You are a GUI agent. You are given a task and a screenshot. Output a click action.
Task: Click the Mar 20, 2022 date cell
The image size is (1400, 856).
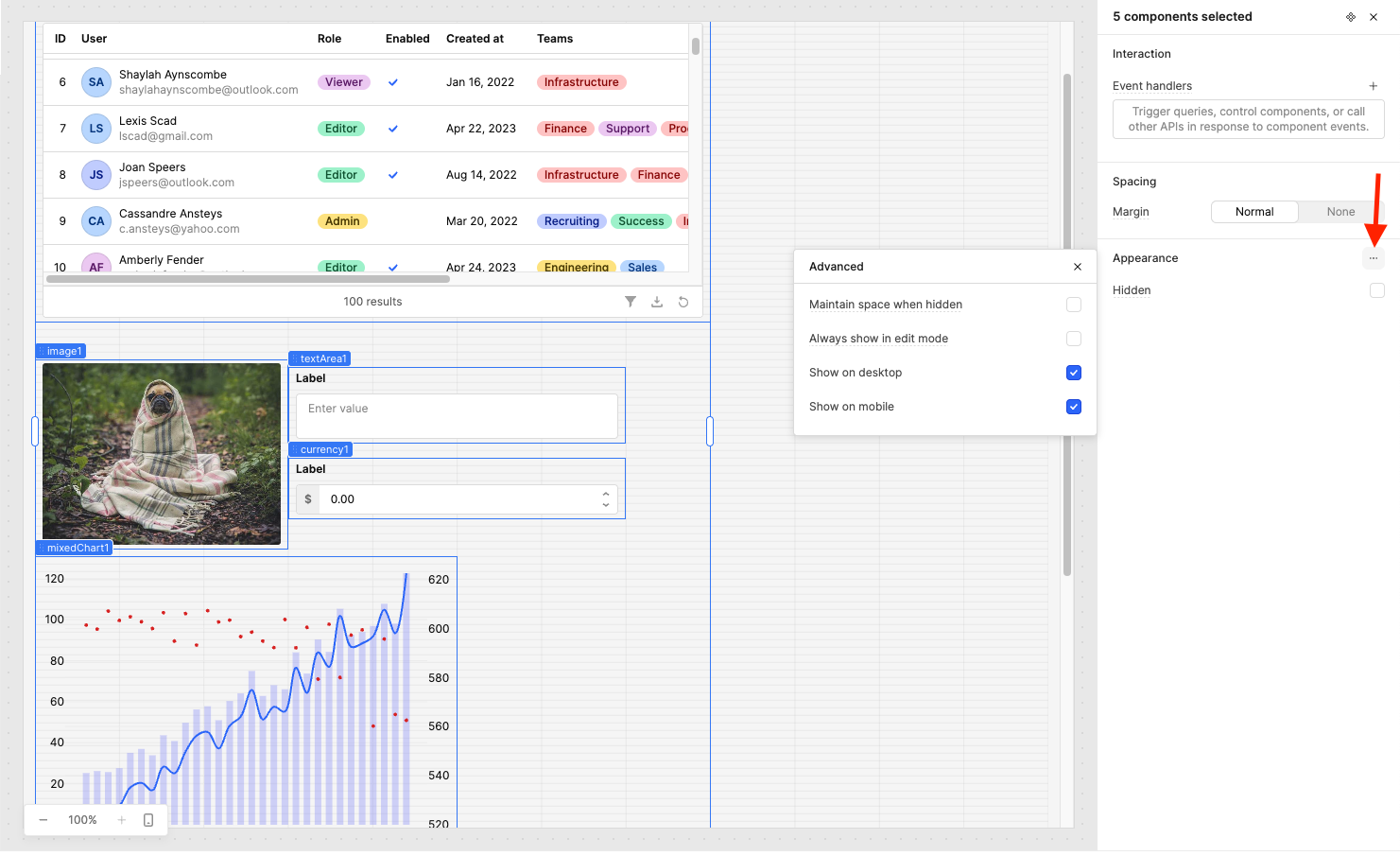tap(482, 221)
